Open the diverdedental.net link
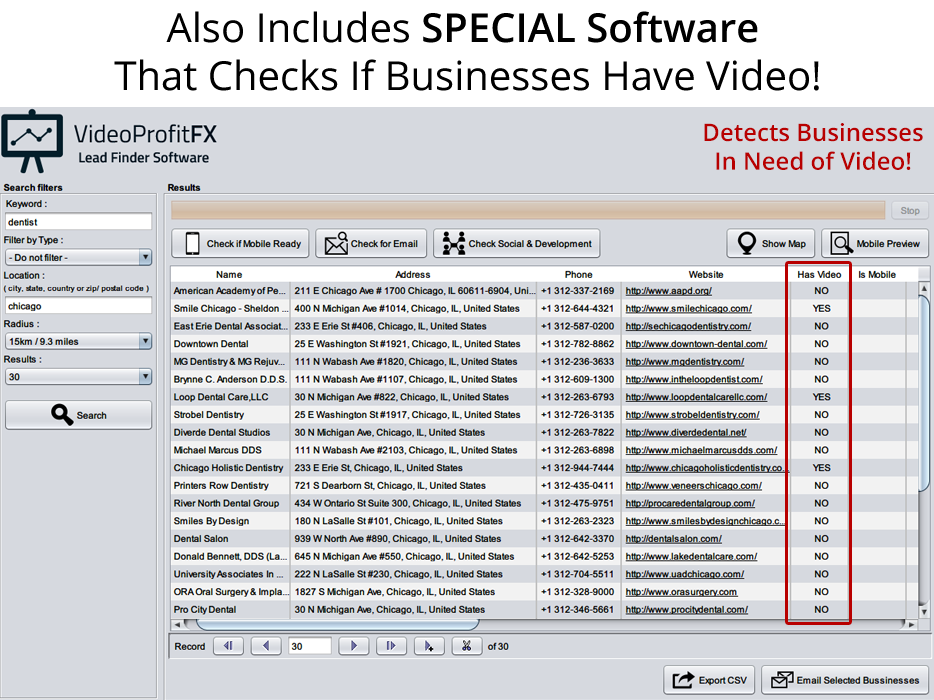Screen dimensions: 934x700 pos(686,433)
